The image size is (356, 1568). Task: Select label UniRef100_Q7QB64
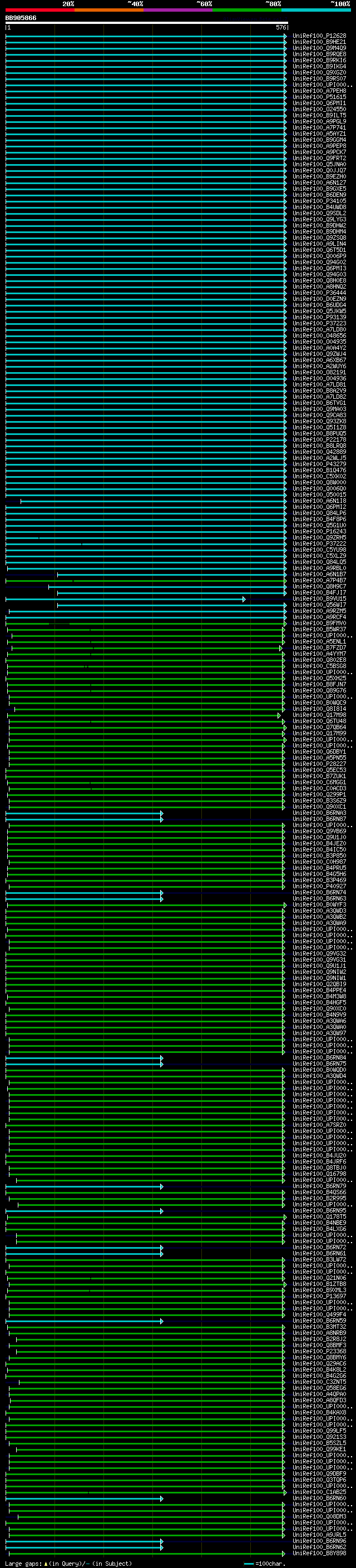[319, 728]
